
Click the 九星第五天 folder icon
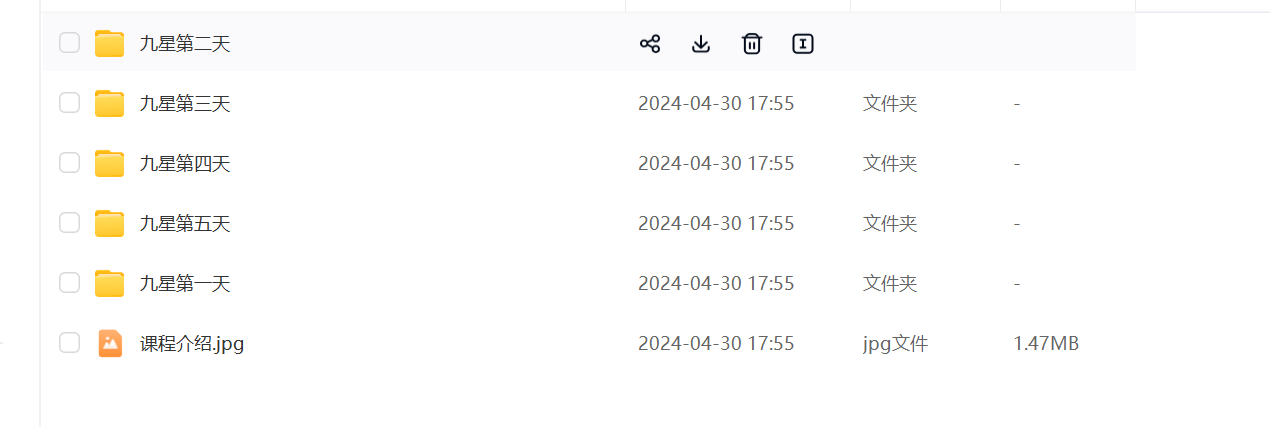[109, 223]
